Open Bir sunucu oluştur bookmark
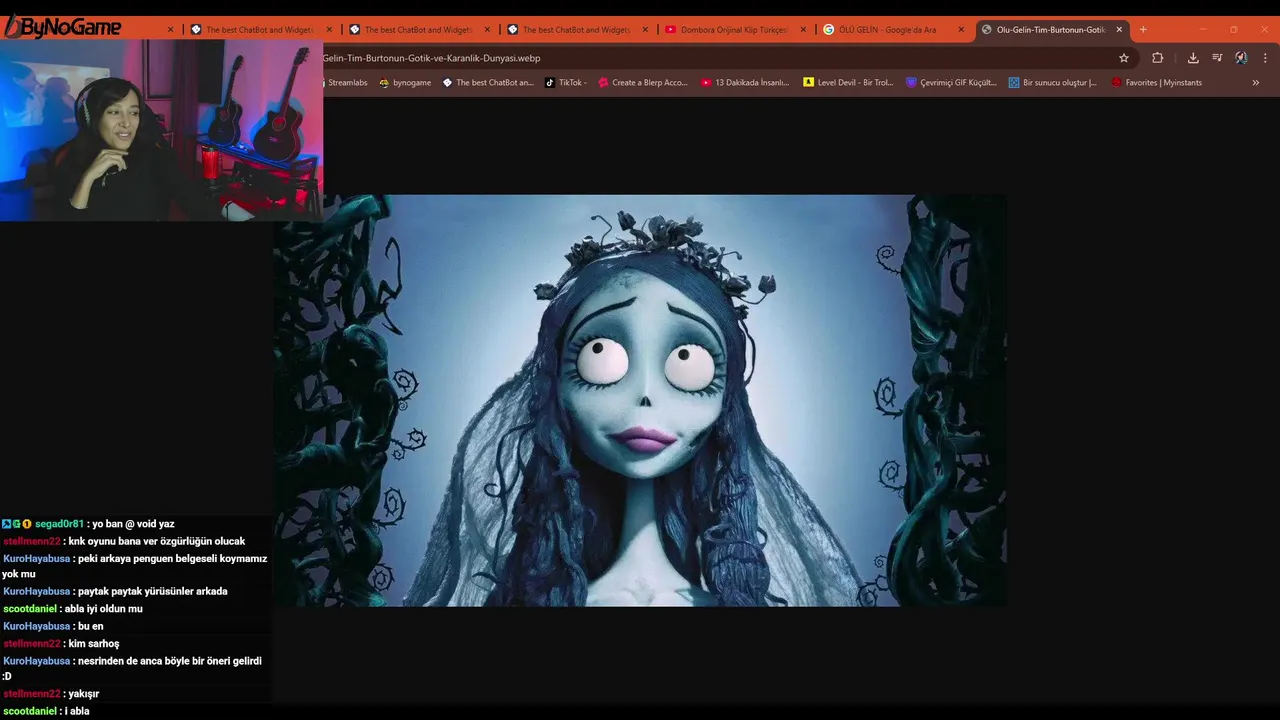This screenshot has width=1280, height=720. coord(1053,82)
